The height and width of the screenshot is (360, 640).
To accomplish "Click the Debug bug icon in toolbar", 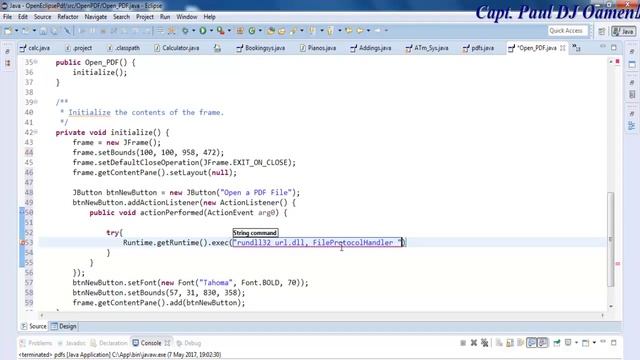I will point(185,31).
